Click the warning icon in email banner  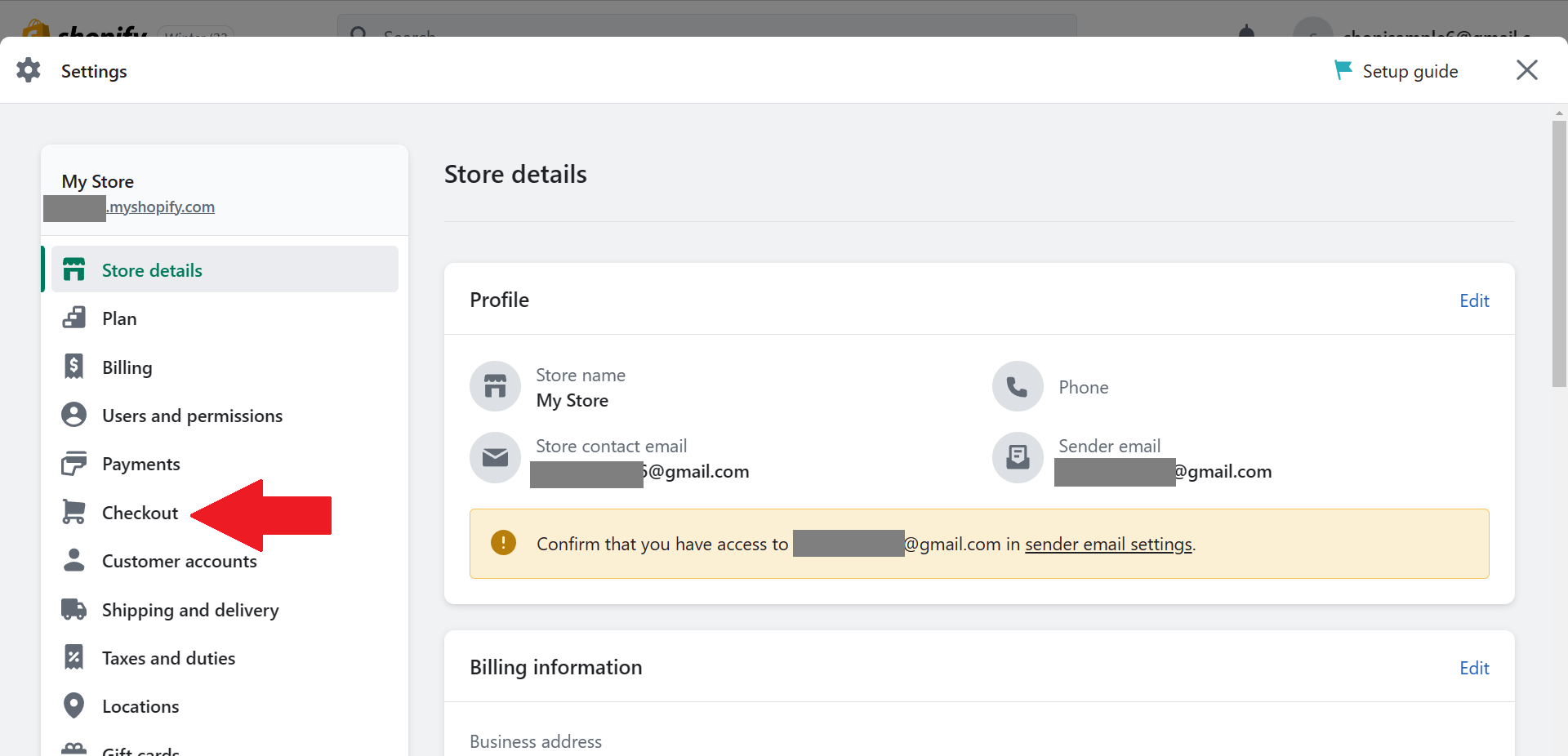[x=503, y=543]
